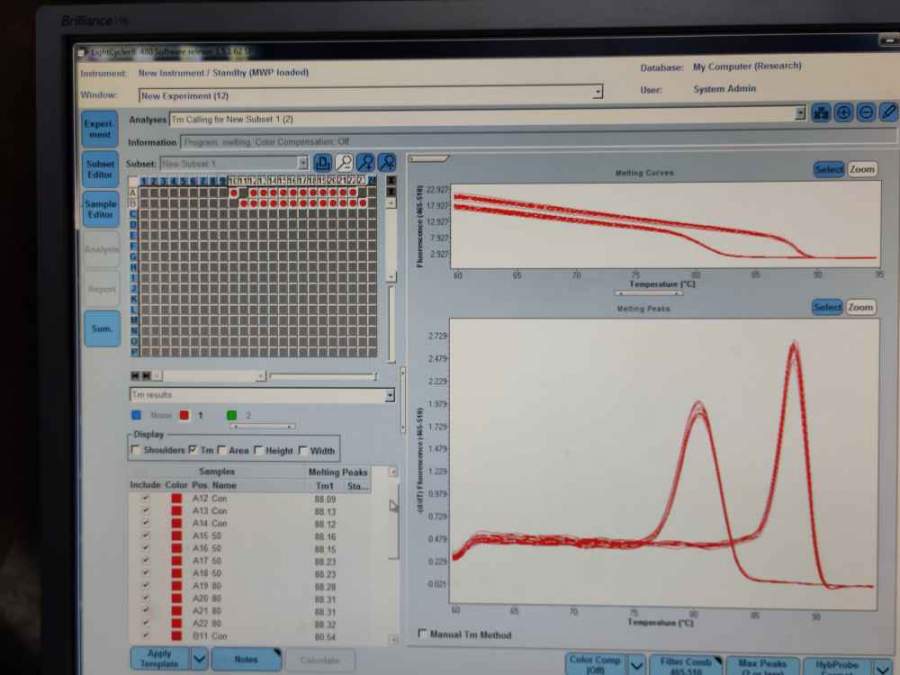900x675 pixels.
Task: Uncheck Include for sample A12 Con
Action: pyautogui.click(x=146, y=498)
